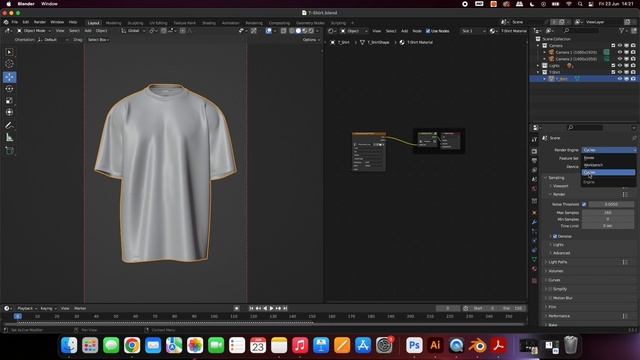Expand the Film panel
Image resolution: width=640 pixels, height=360 pixels.
(x=552, y=307)
